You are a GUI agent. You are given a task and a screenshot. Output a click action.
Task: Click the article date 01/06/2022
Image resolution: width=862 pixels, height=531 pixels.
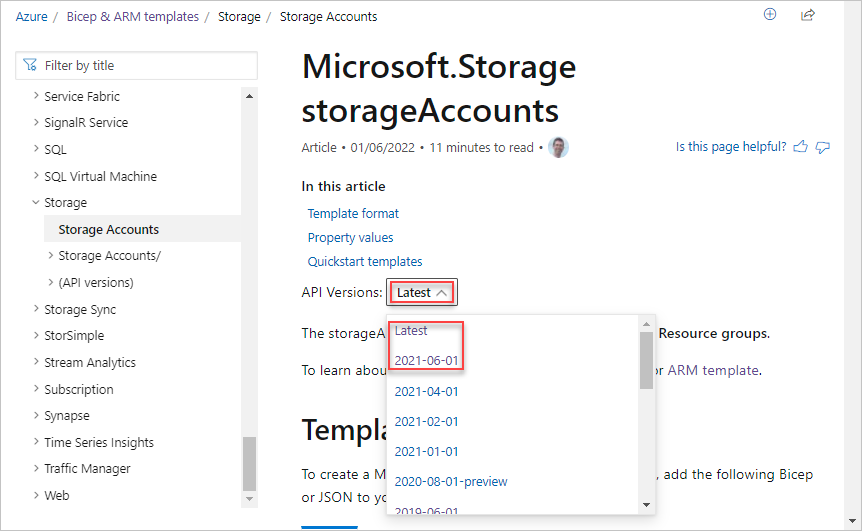(x=383, y=147)
